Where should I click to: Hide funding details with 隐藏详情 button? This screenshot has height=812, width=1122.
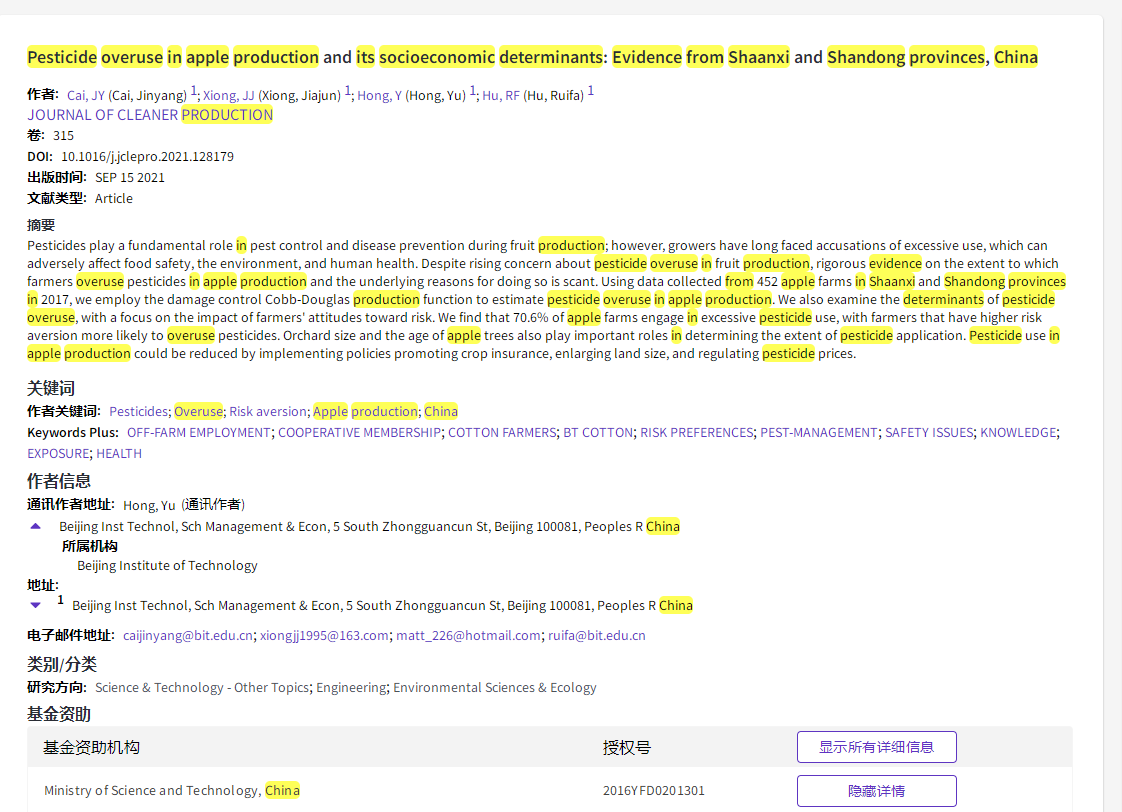(x=876, y=790)
